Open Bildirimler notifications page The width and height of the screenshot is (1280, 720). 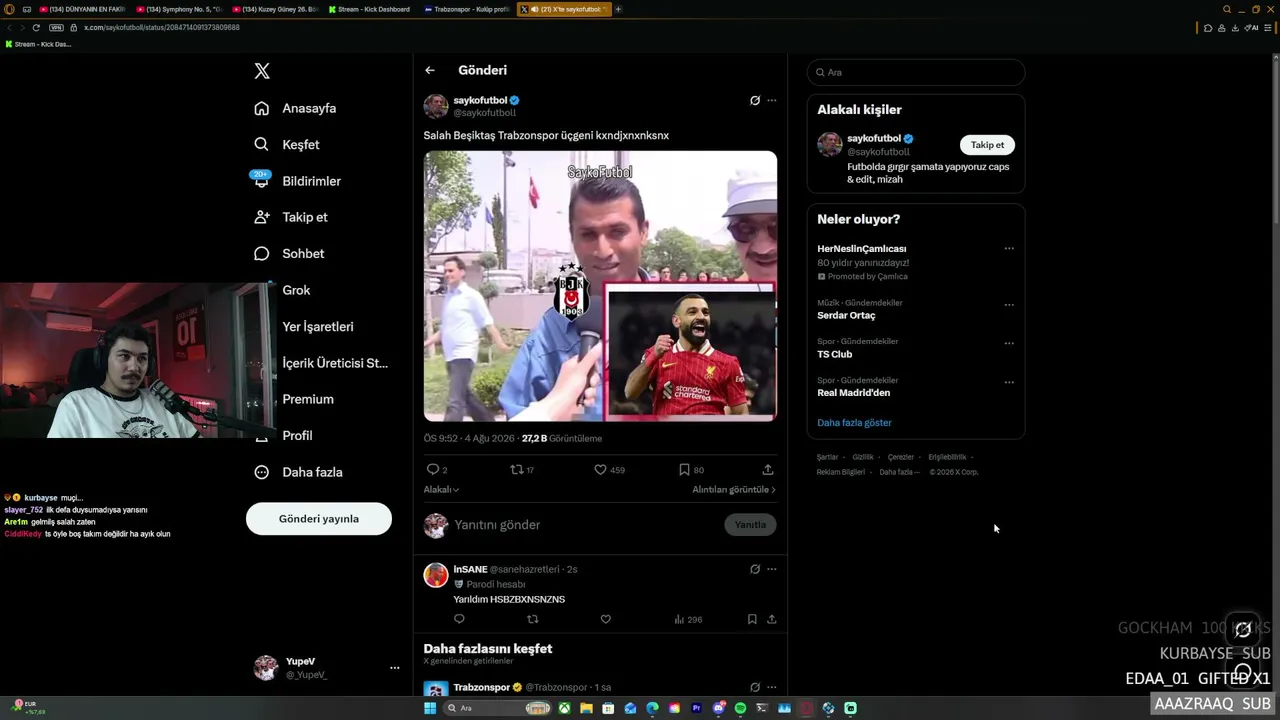(297, 181)
